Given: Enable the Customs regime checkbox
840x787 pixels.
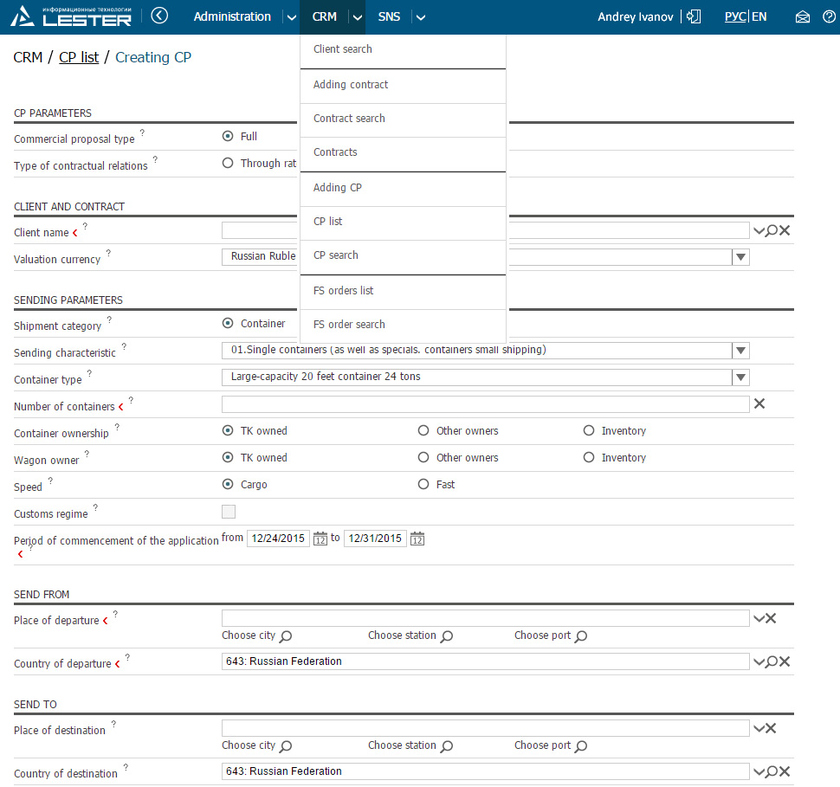Looking at the screenshot, I should pos(229,512).
